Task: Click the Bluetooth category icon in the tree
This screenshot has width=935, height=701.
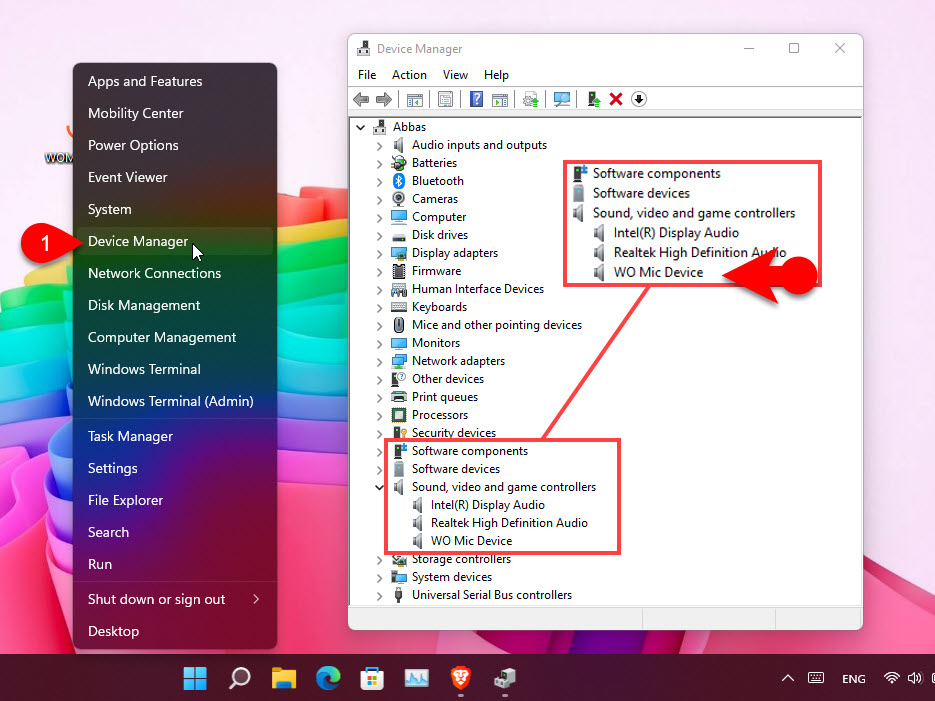Action: [x=399, y=181]
